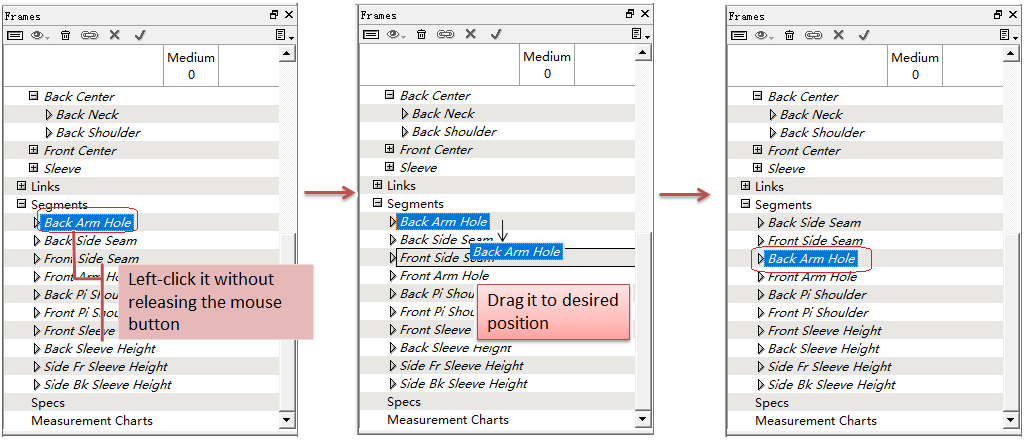Toggle the eye visibility icon in right panel
The height and width of the screenshot is (447, 1029).
click(x=765, y=35)
